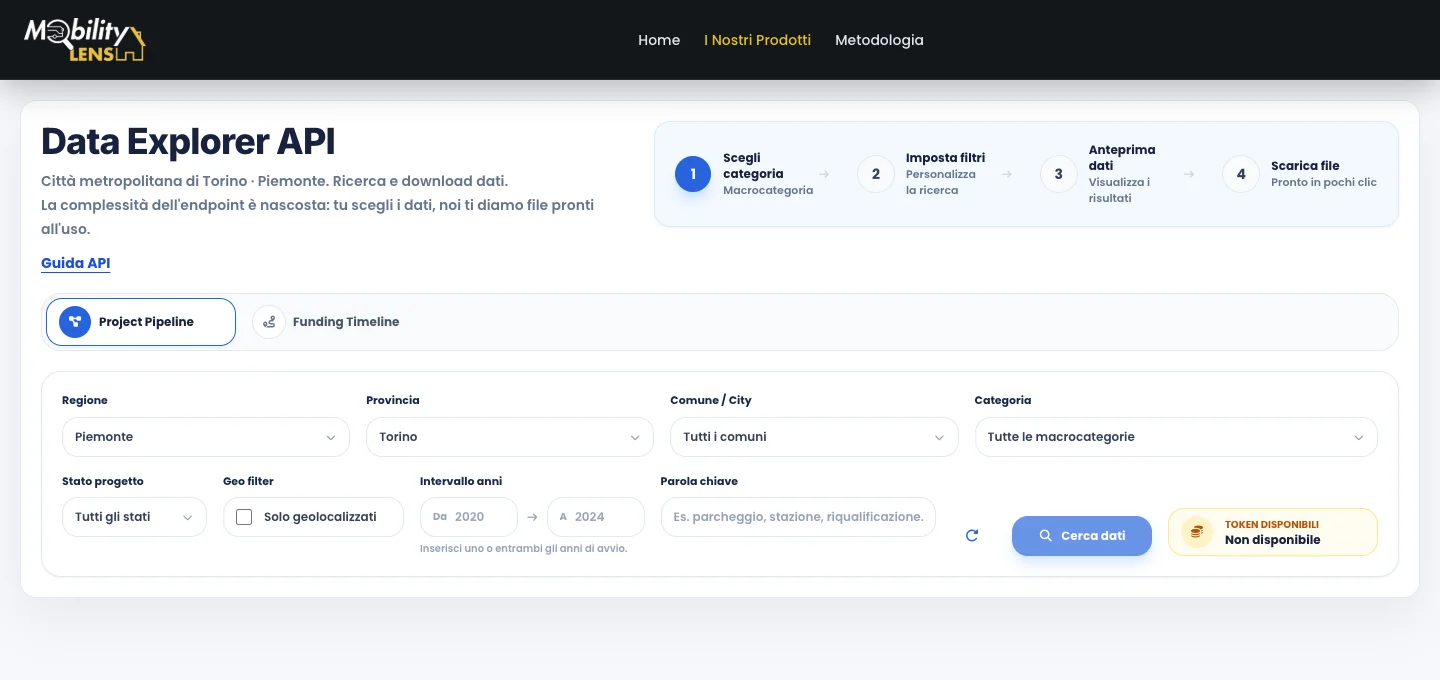Click the Imposta filtri step label
The image size is (1440, 680).
tap(945, 158)
